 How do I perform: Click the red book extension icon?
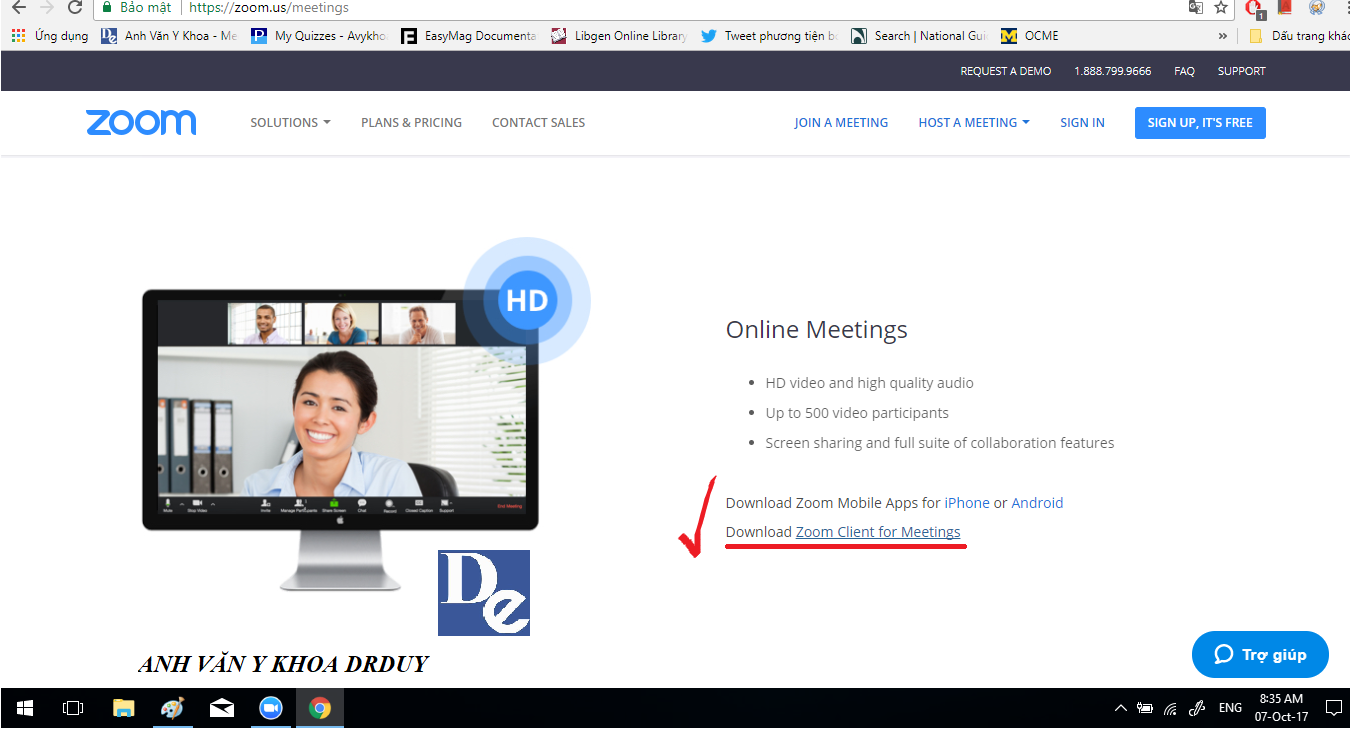click(1286, 7)
